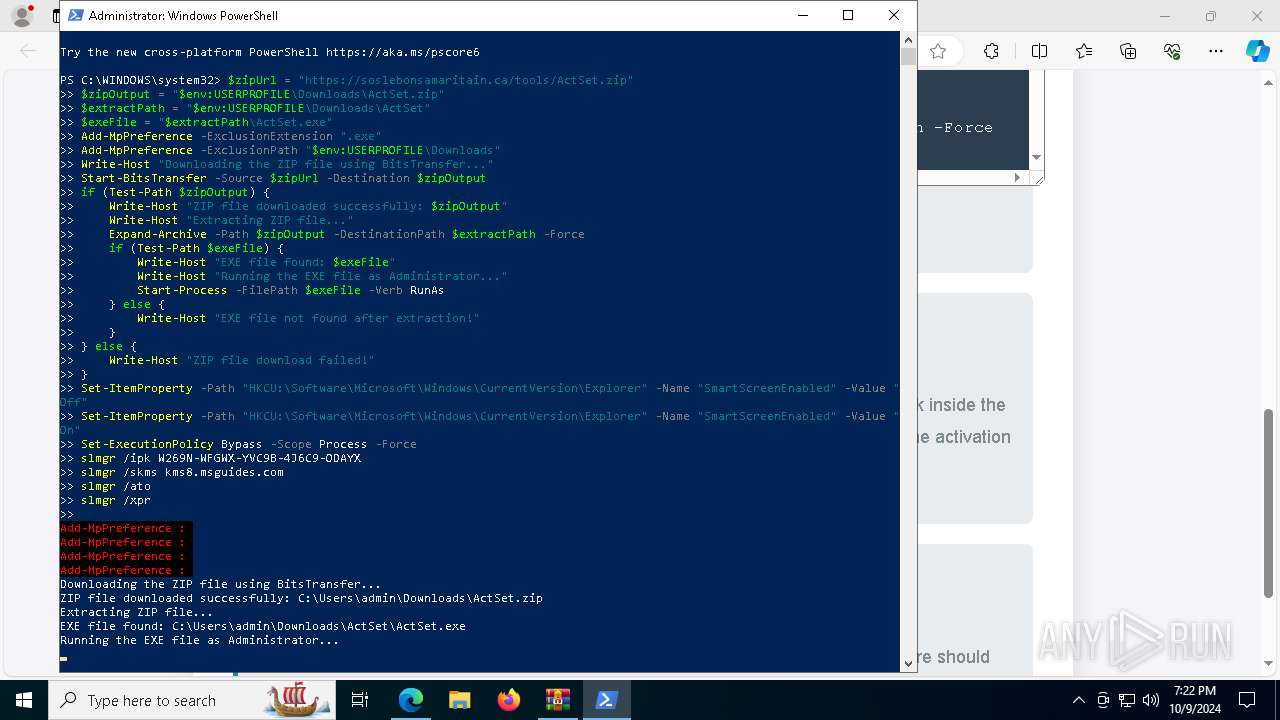Launch Firefox from the taskbar
1280x720 pixels.
509,700
